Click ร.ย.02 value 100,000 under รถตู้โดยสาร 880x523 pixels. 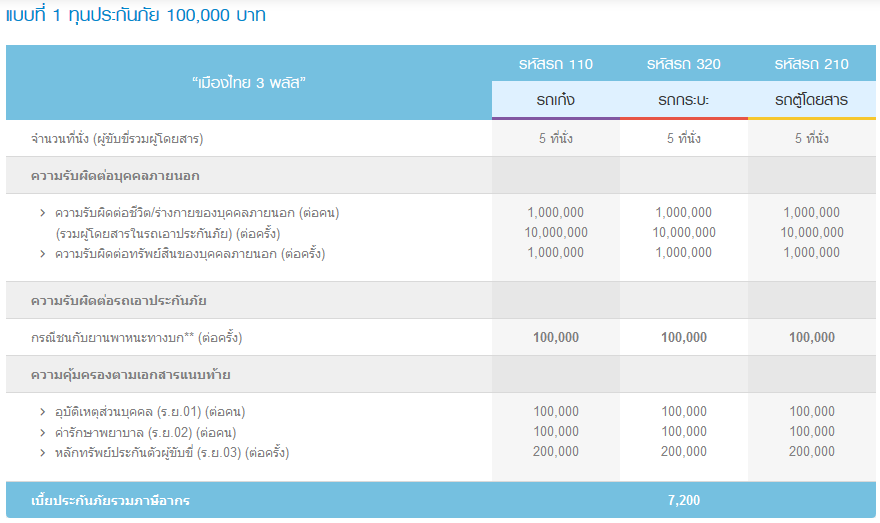pyautogui.click(x=812, y=432)
